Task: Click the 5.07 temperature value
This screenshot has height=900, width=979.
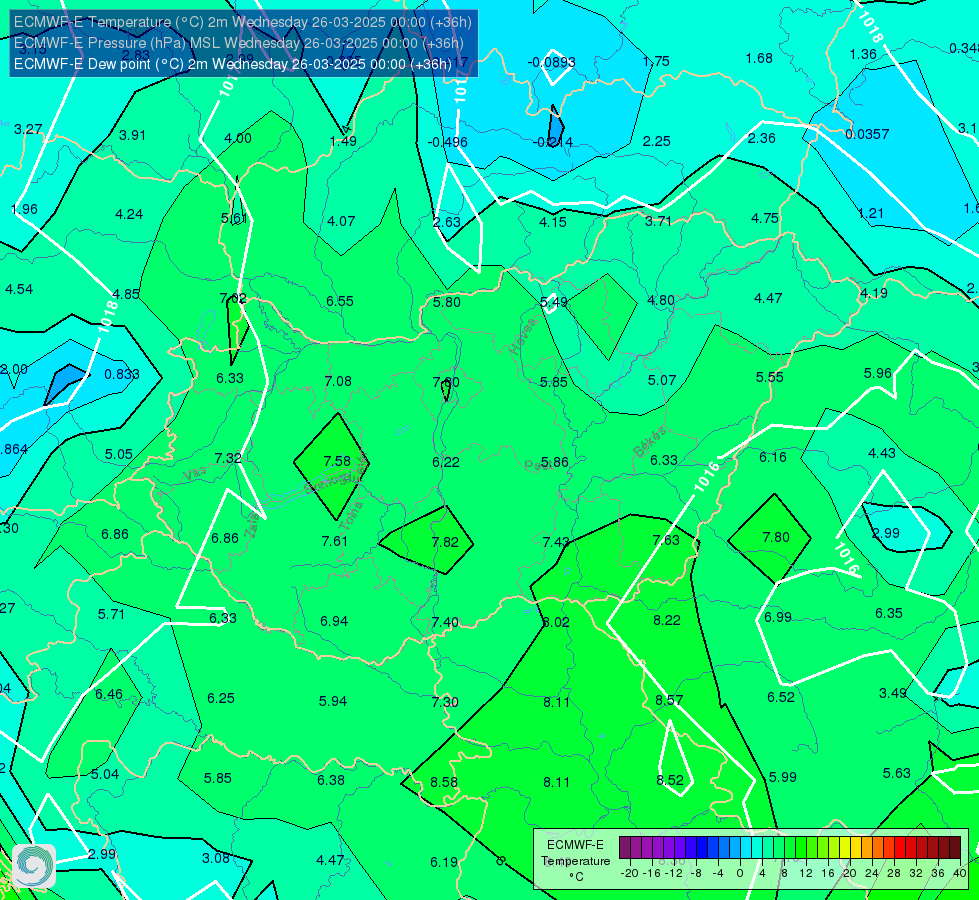Action: click(662, 380)
